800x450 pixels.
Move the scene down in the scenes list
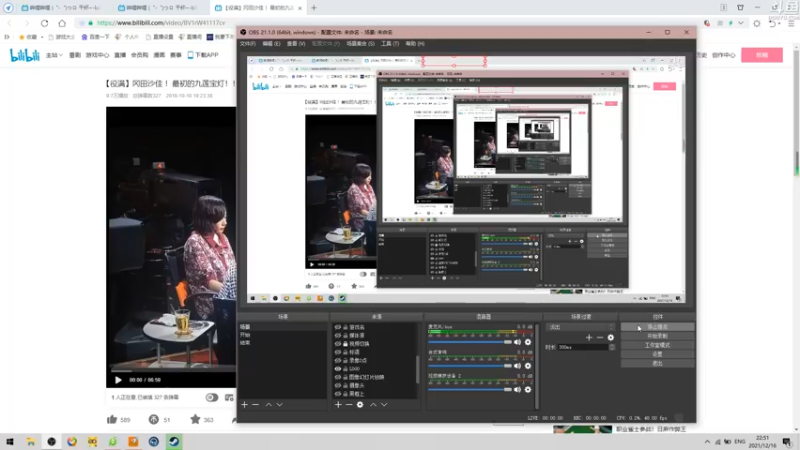(280, 405)
